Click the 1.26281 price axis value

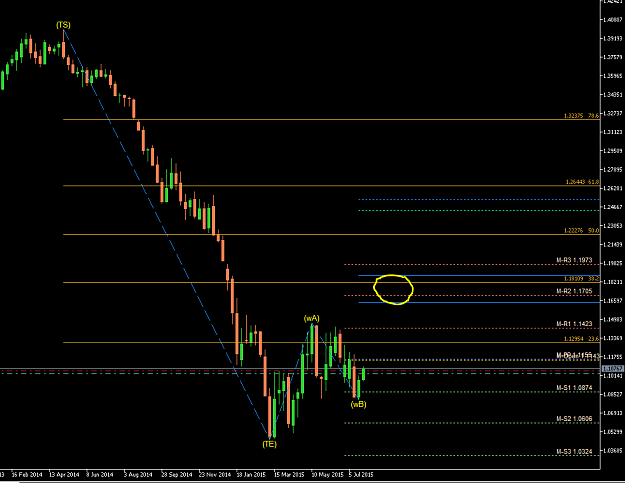(x=613, y=188)
